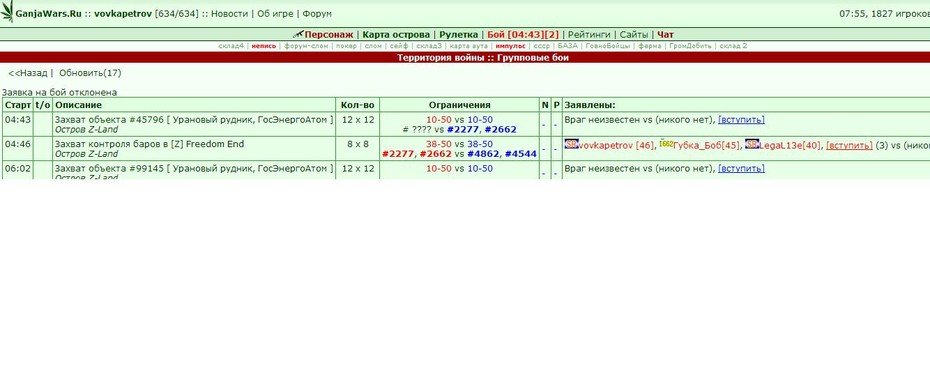
Task: Open the склад4 quick link
Action: [x=231, y=46]
